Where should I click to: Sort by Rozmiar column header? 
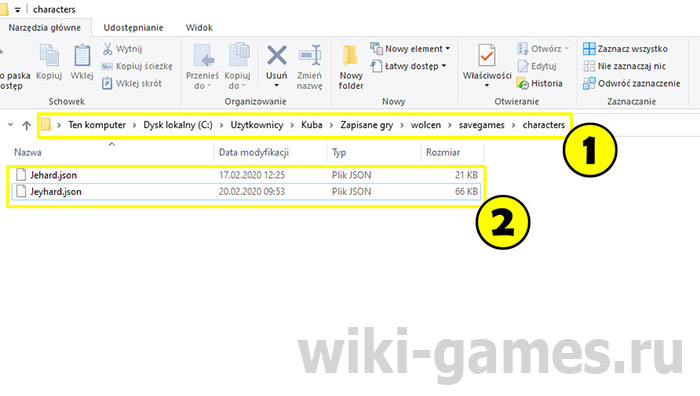click(x=443, y=152)
